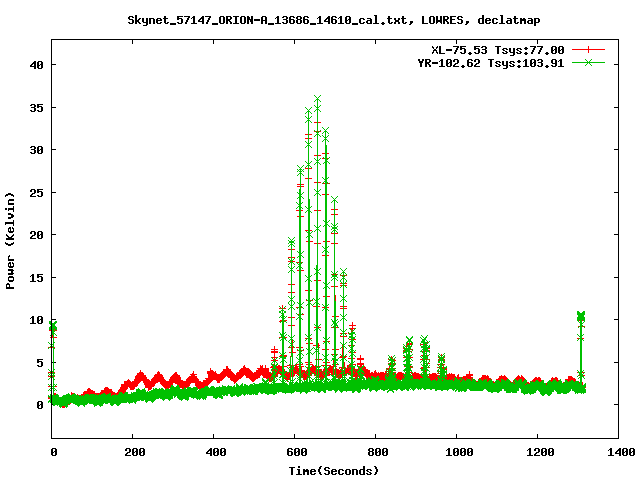Click the x-axis tick label 400
Viewport: 640px width, 480px height.
click(216, 452)
